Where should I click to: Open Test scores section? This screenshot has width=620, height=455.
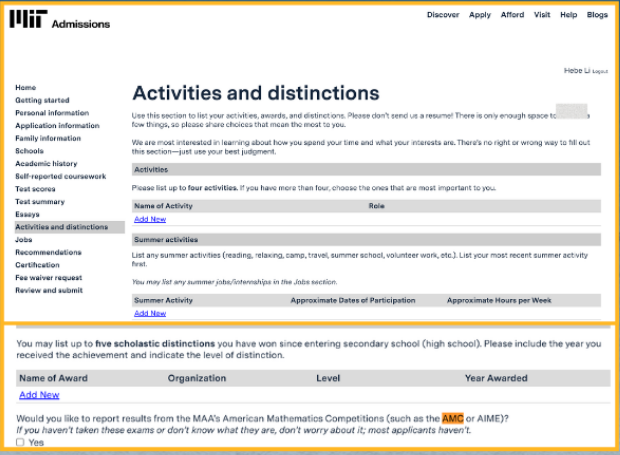coord(35,189)
